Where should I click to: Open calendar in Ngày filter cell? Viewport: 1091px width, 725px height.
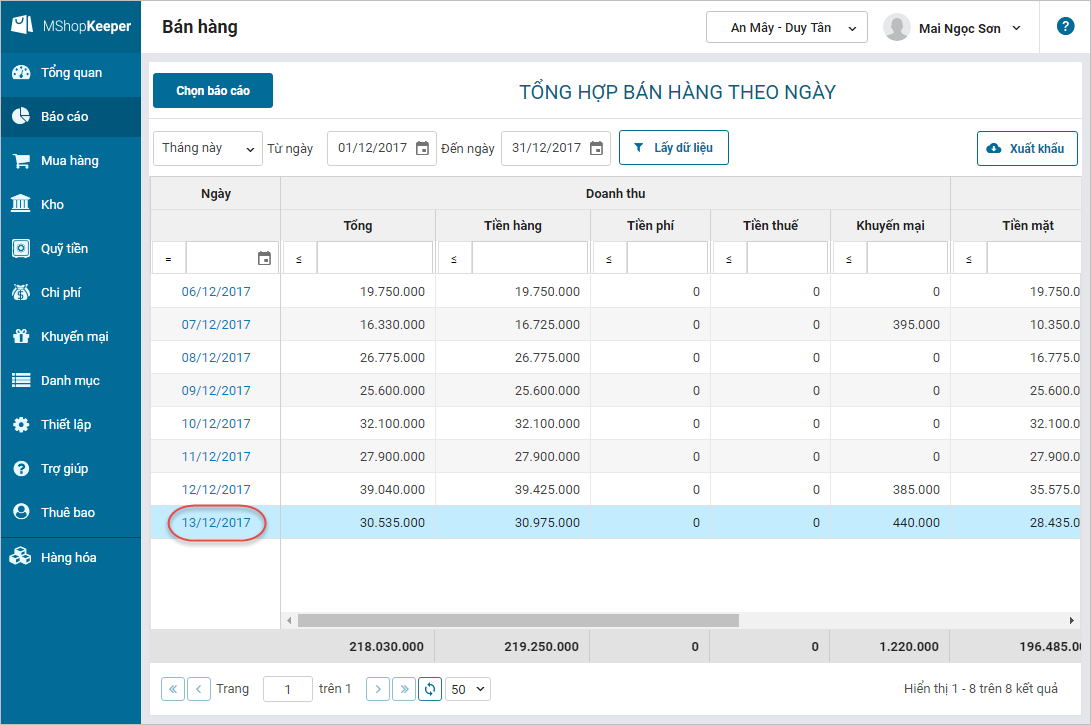[264, 258]
